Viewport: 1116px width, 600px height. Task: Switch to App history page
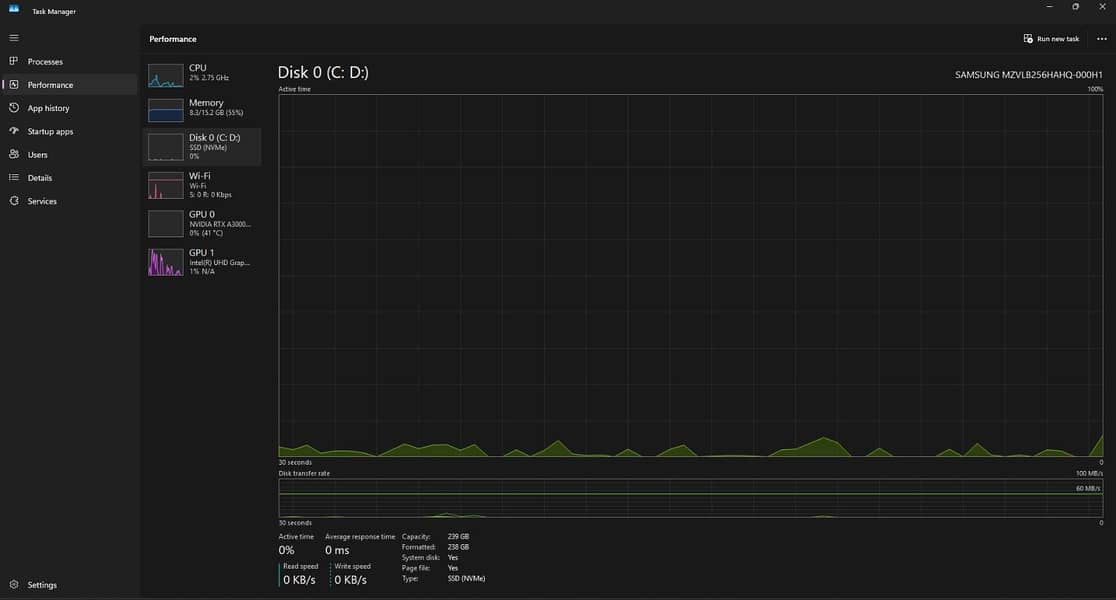[x=48, y=108]
